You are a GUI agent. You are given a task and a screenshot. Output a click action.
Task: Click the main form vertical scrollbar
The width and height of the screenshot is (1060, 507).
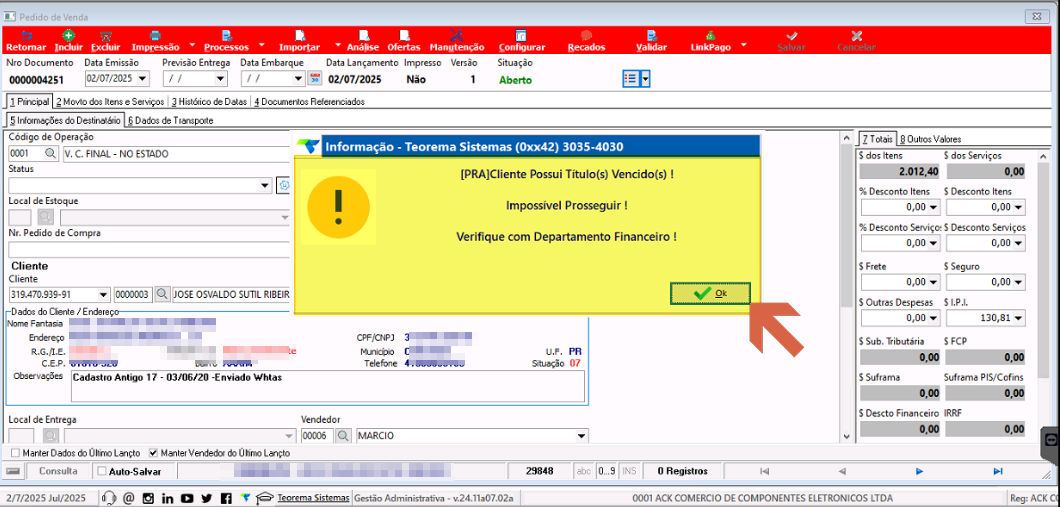[x=845, y=287]
